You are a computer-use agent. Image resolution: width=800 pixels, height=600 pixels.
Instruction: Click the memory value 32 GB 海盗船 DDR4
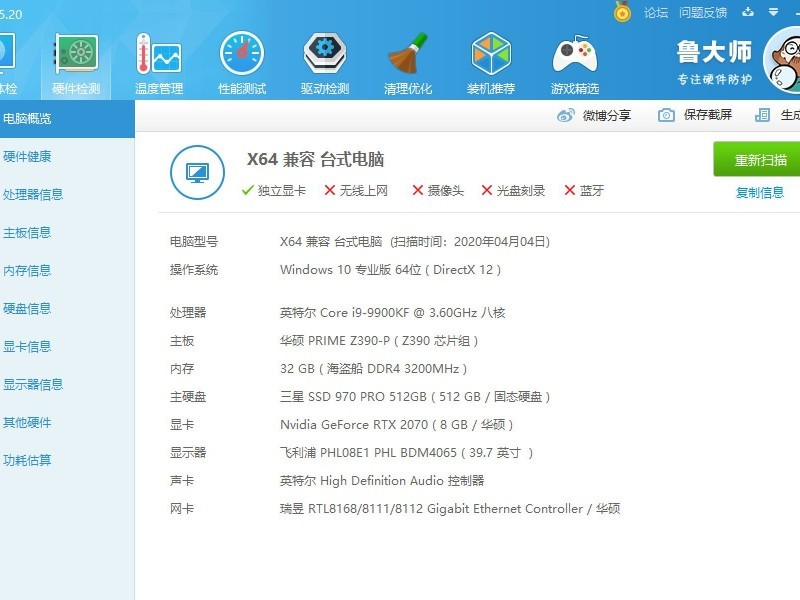coord(373,368)
